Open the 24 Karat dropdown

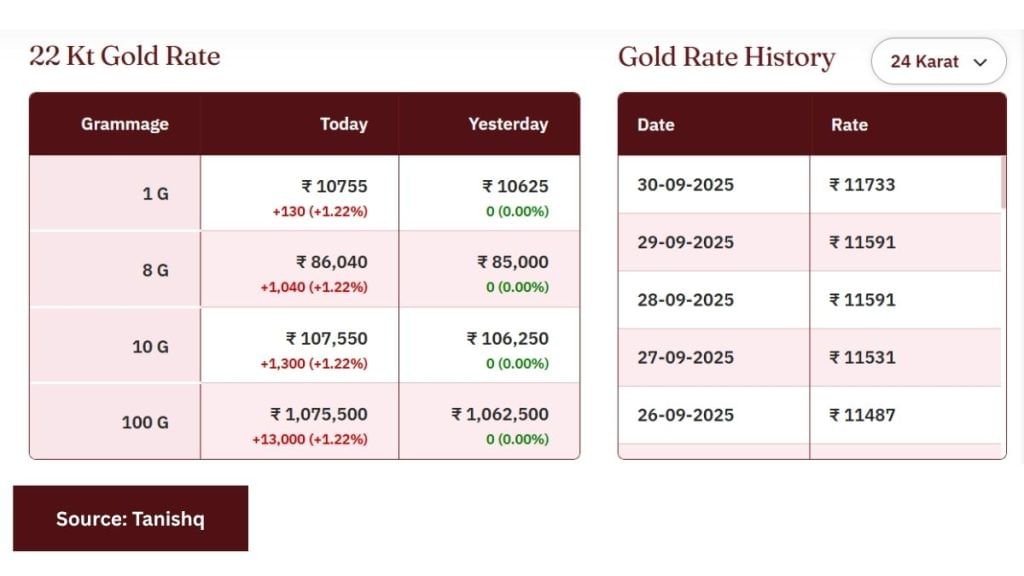click(x=938, y=61)
